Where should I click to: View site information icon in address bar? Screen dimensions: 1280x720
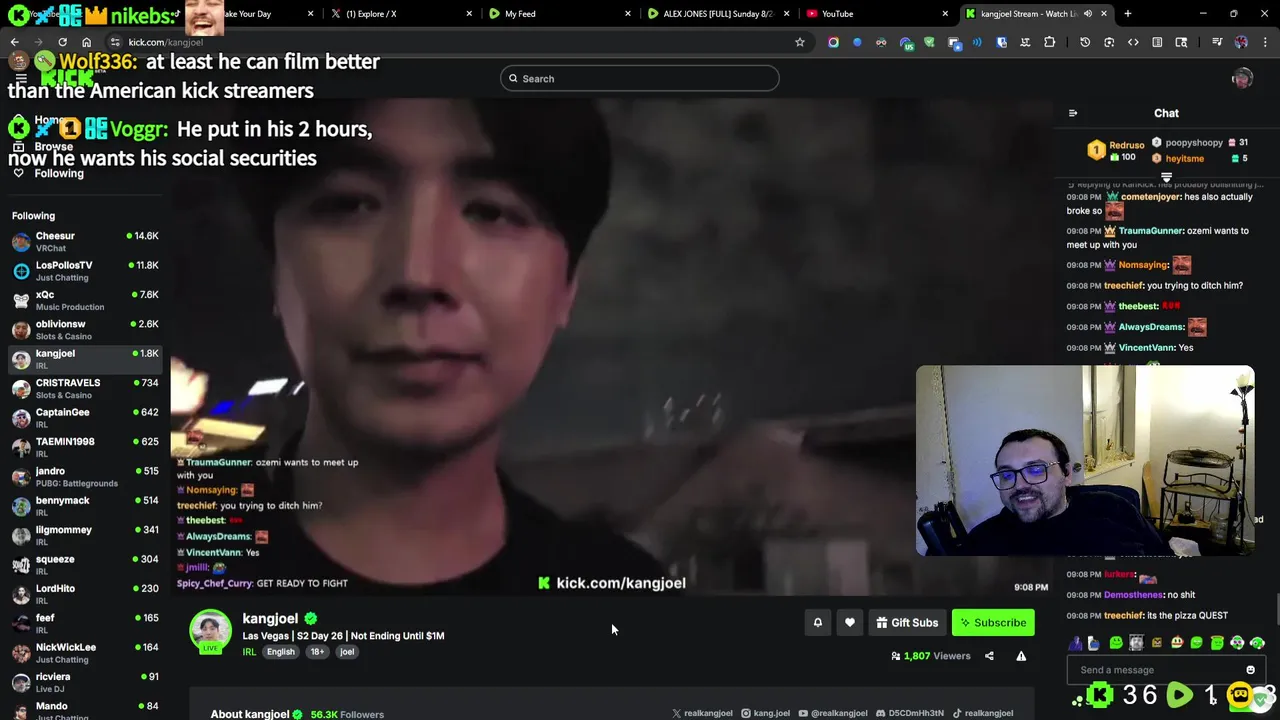pos(115,42)
